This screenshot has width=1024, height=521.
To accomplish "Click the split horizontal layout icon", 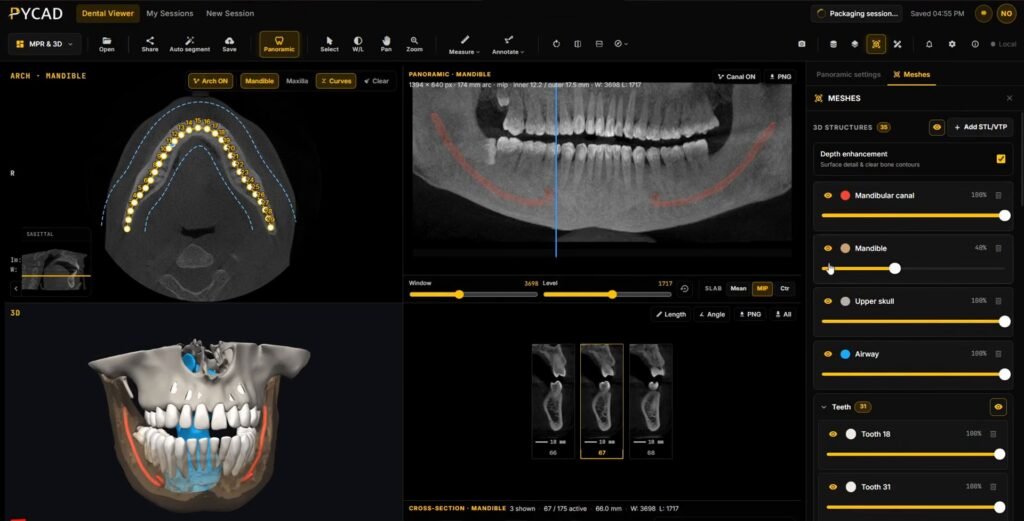I will 599,44.
